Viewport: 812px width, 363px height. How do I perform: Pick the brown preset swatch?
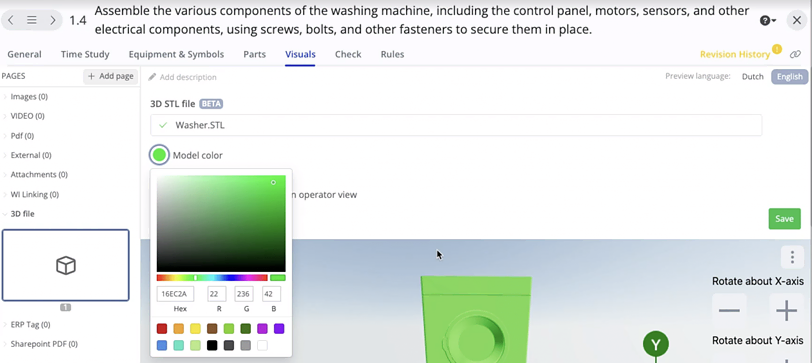click(x=212, y=329)
